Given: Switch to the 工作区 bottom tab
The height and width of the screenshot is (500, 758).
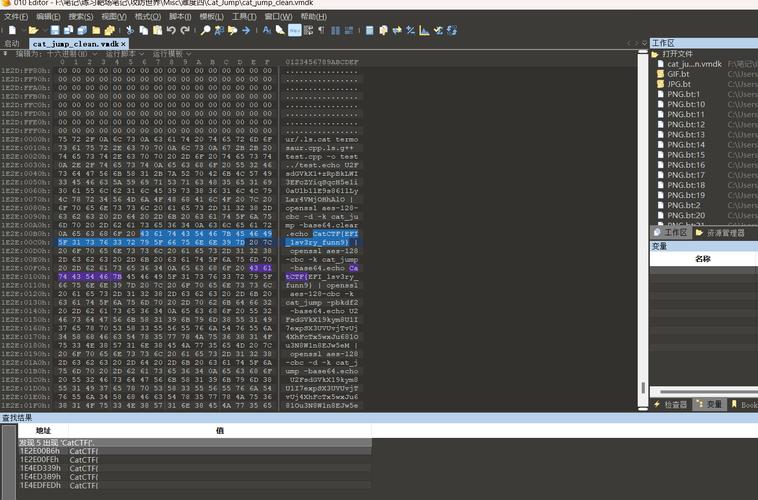Looking at the screenshot, I should coord(670,233).
